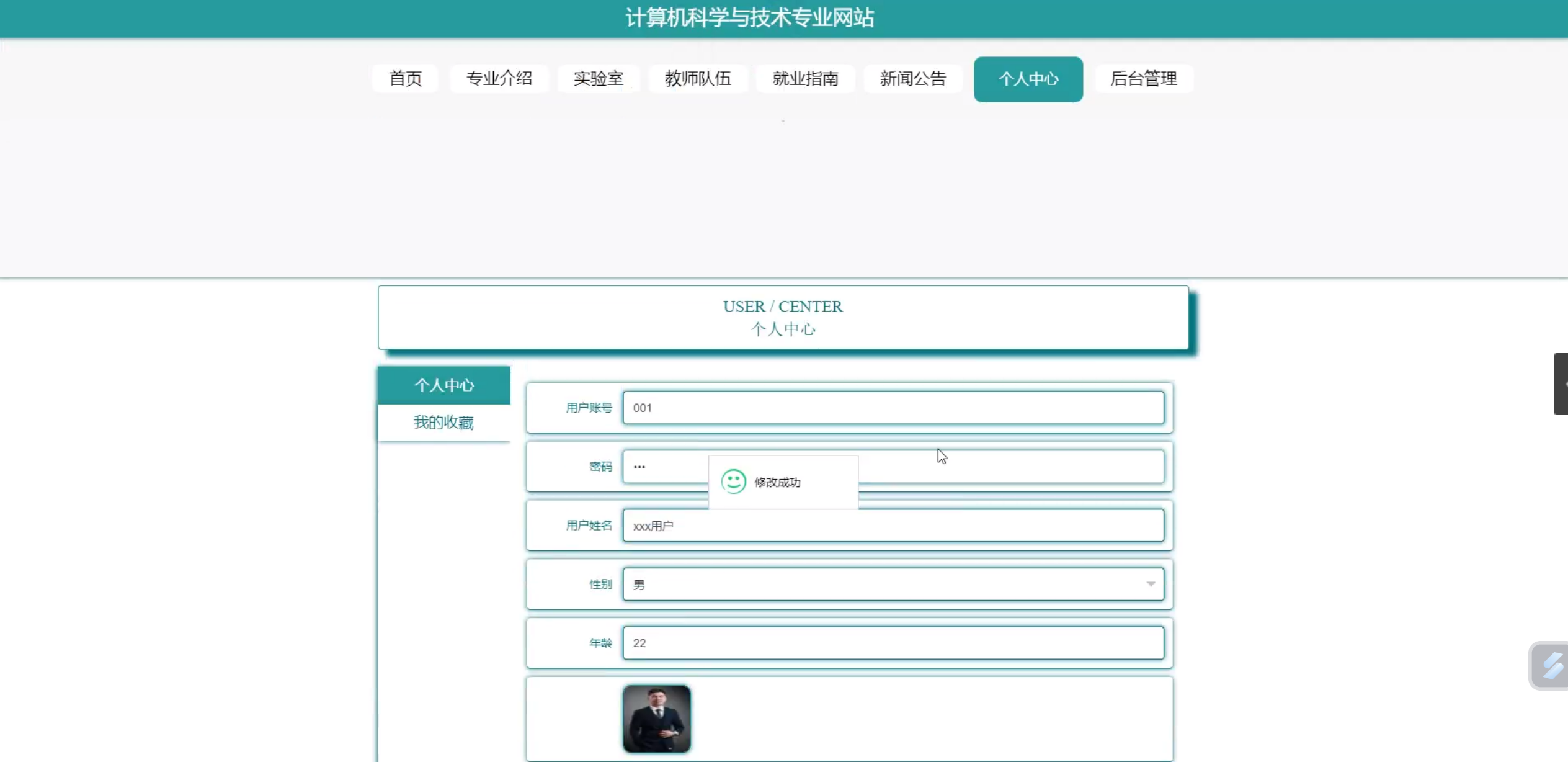
Task: Open the 实验室 nav tab
Action: coord(598,79)
